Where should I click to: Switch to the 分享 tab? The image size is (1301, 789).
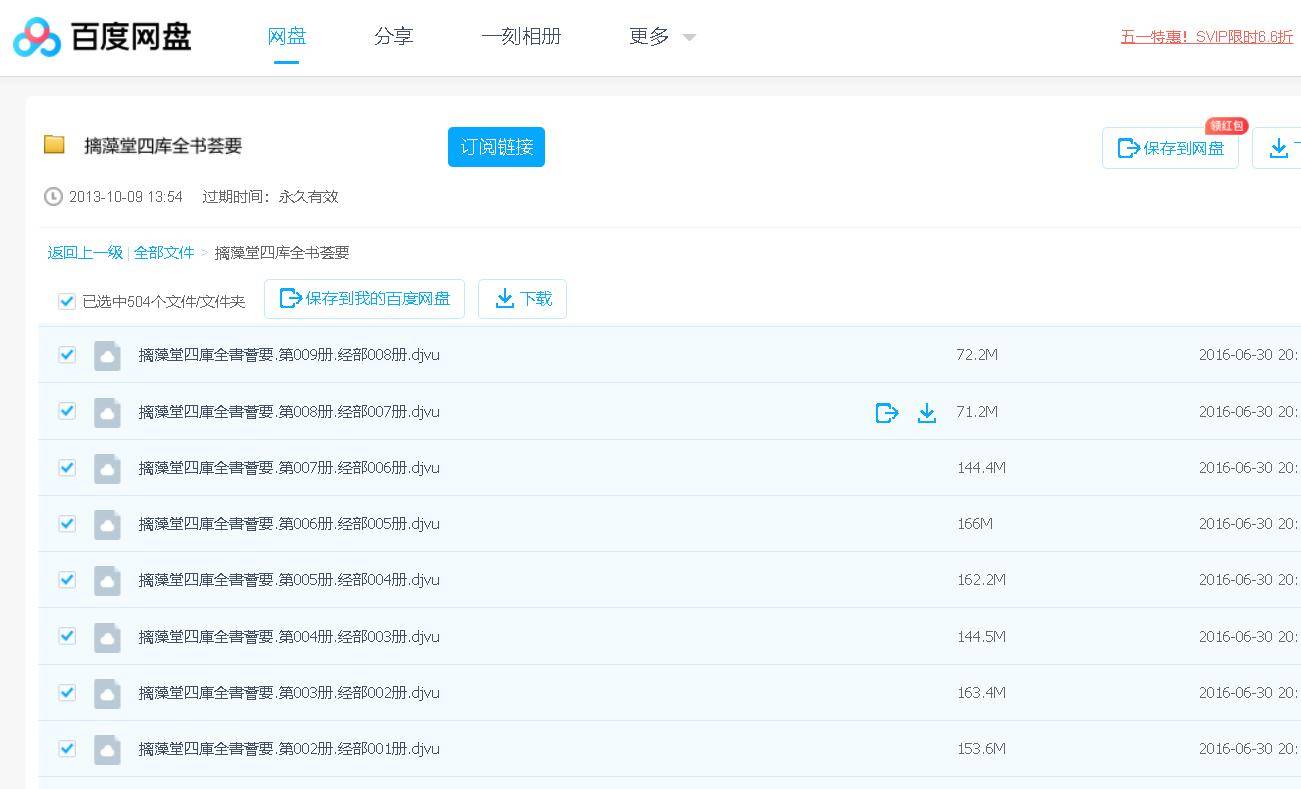393,37
